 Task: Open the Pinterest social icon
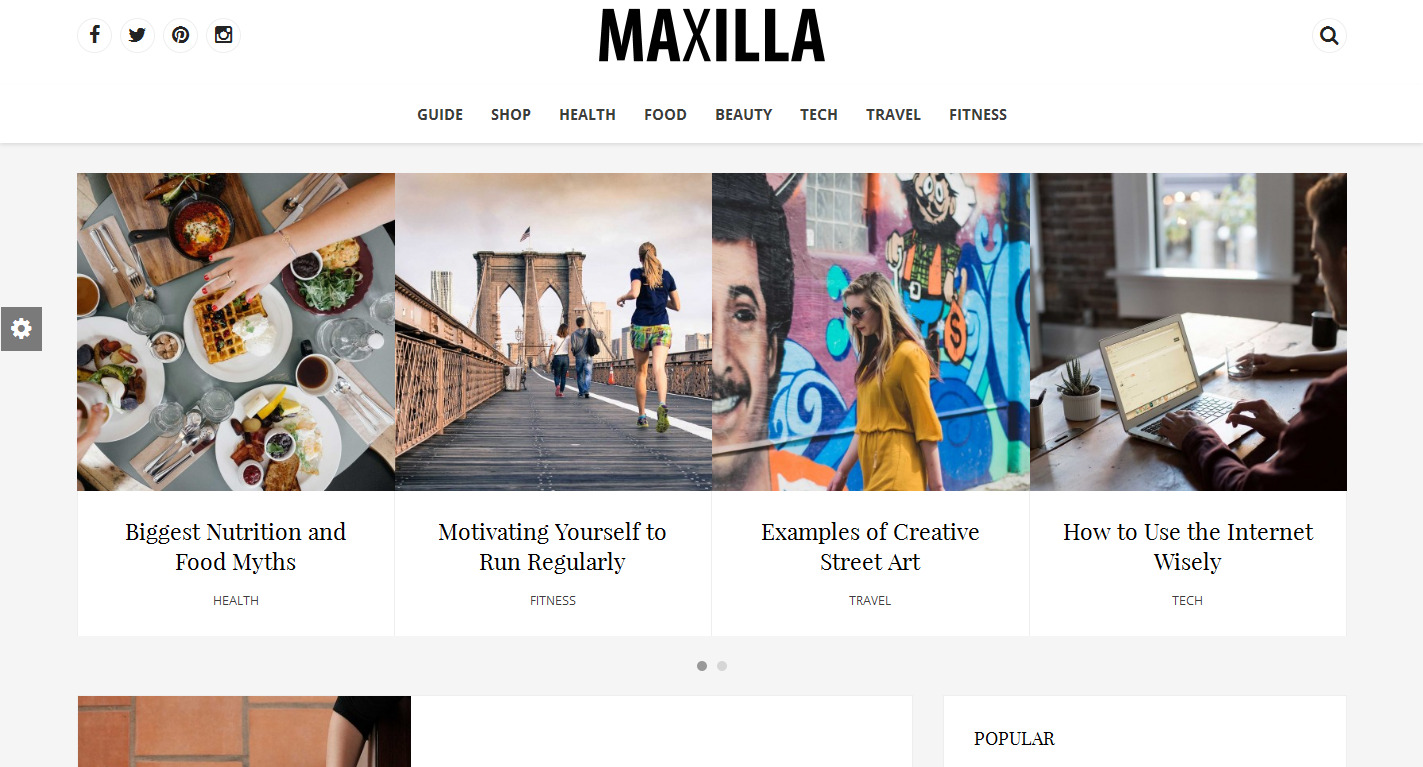coord(180,35)
